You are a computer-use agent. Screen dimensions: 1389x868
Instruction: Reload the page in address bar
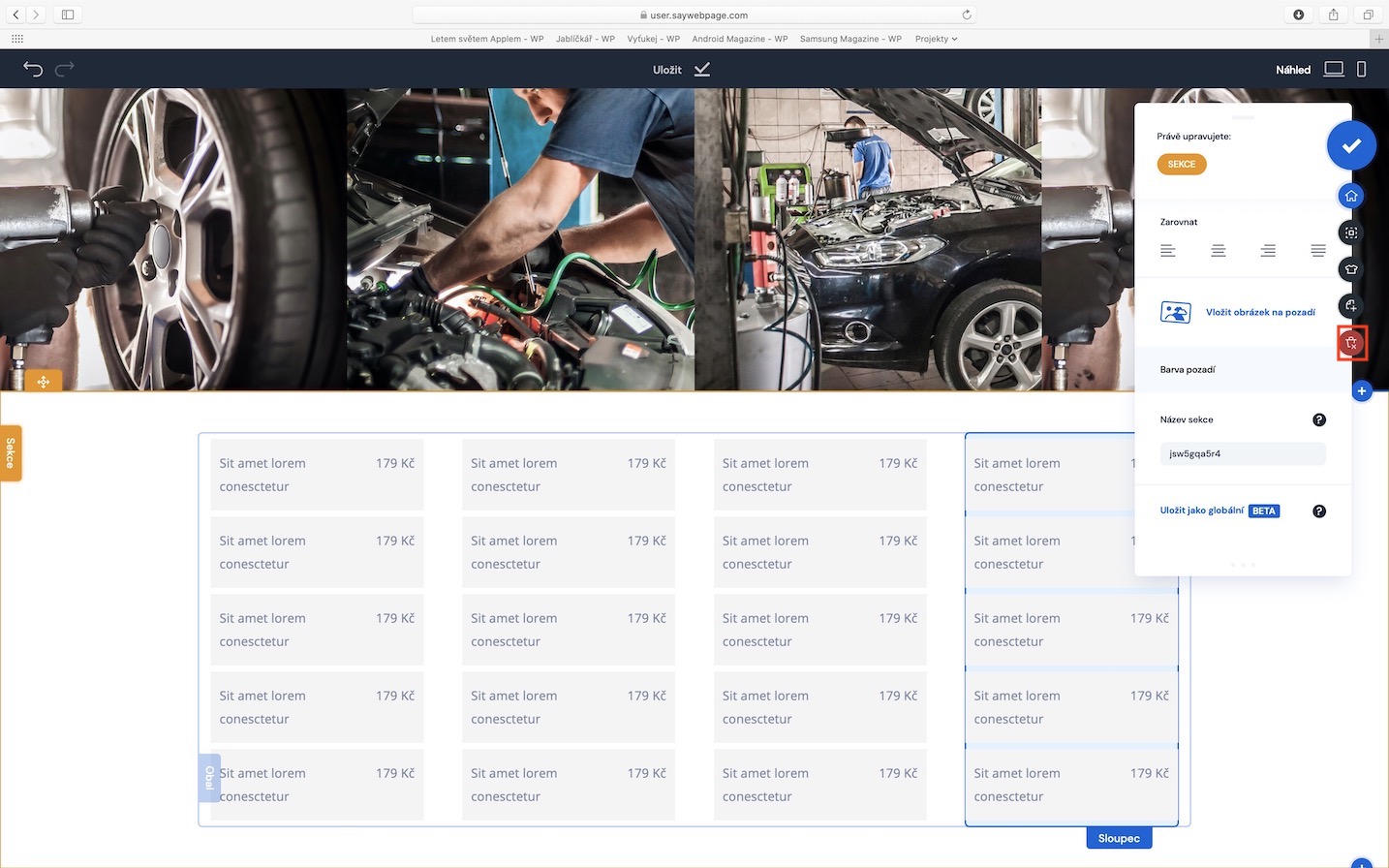pyautogui.click(x=966, y=15)
